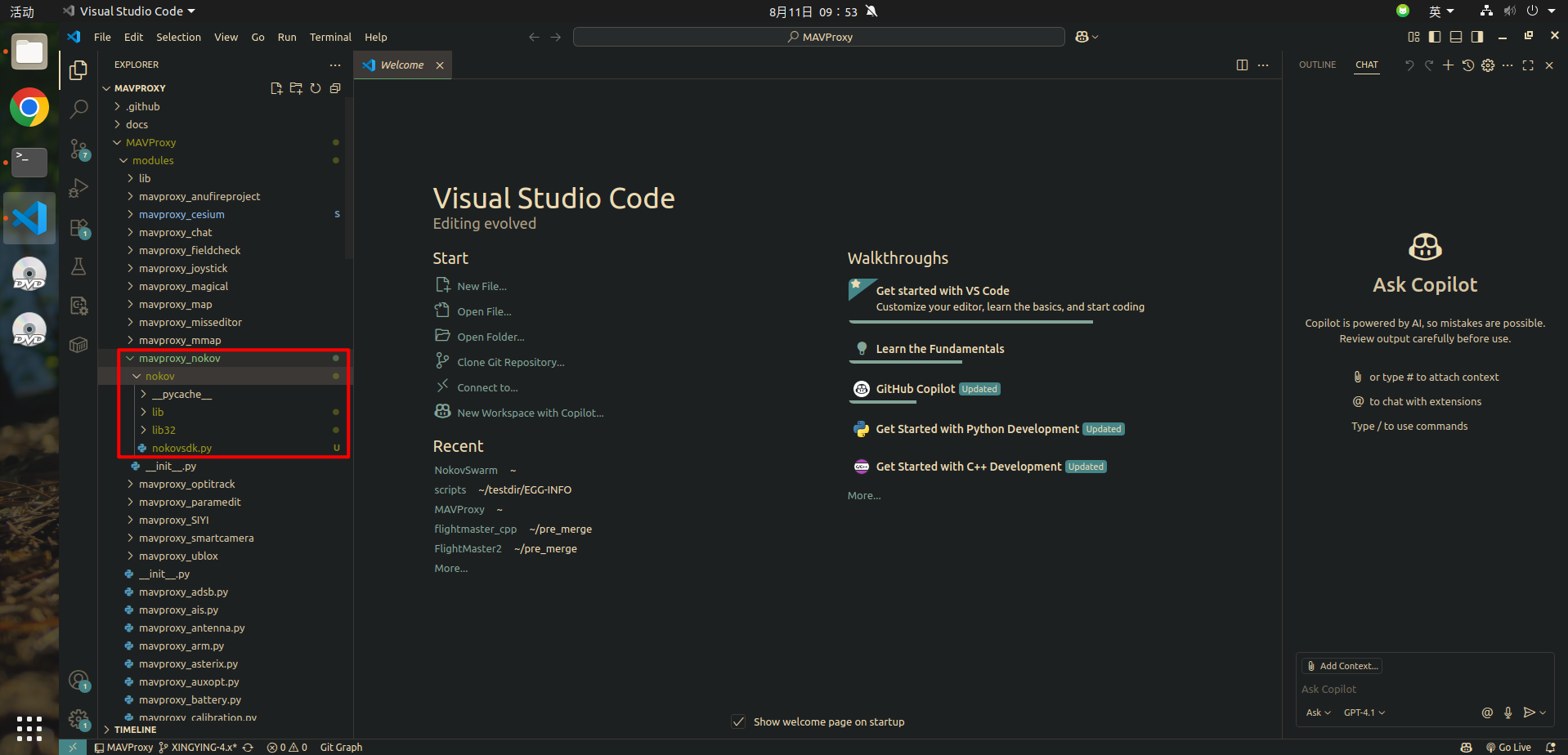Open Get Started with Python Development walkthrough
This screenshot has width=1568, height=755.
pyautogui.click(x=977, y=429)
